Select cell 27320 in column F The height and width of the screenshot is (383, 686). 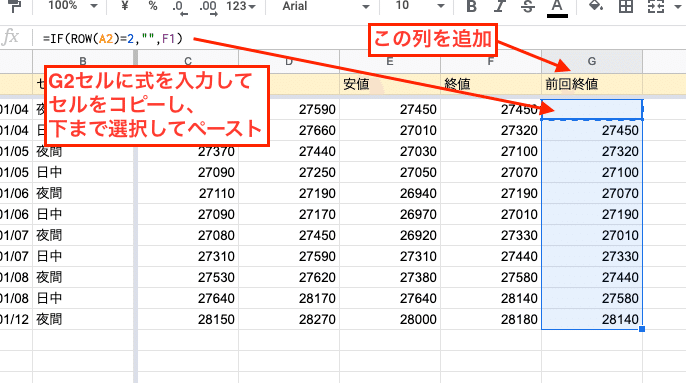490,130
